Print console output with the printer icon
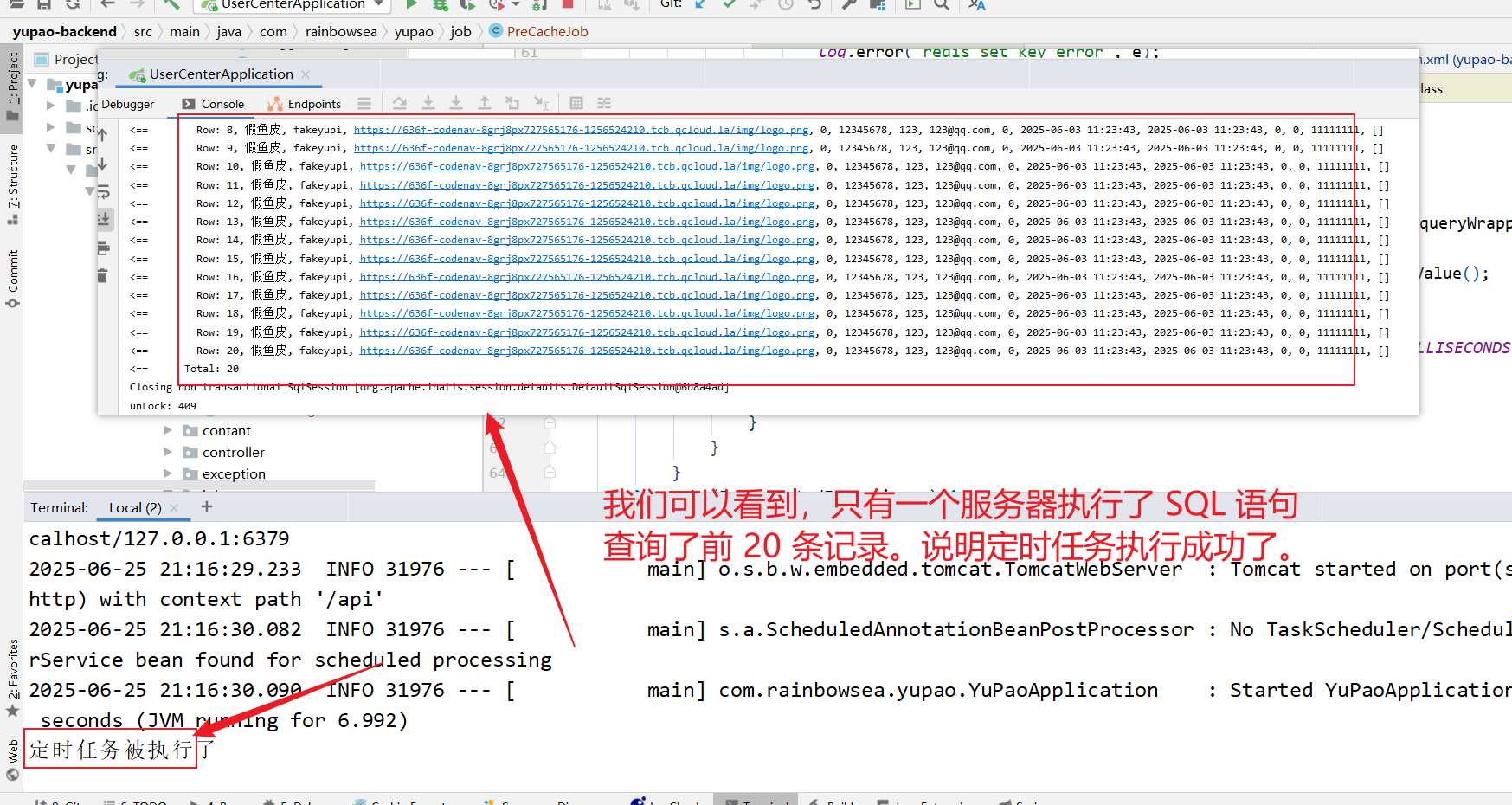Image resolution: width=1512 pixels, height=805 pixels. pyautogui.click(x=103, y=249)
